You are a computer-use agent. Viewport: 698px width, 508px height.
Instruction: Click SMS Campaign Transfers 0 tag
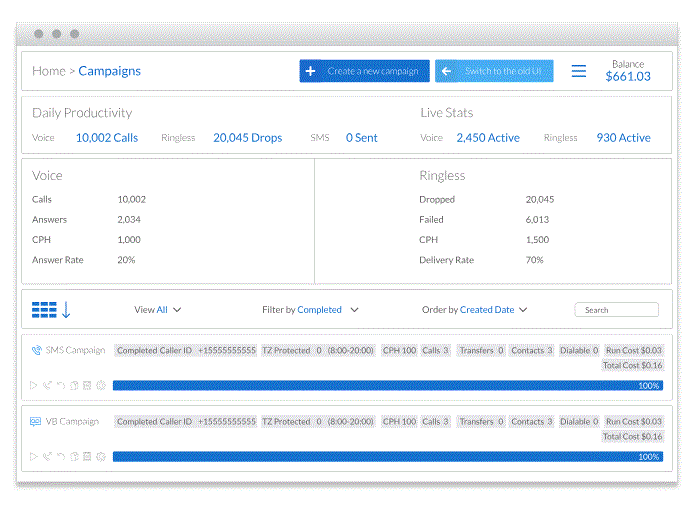(481, 351)
